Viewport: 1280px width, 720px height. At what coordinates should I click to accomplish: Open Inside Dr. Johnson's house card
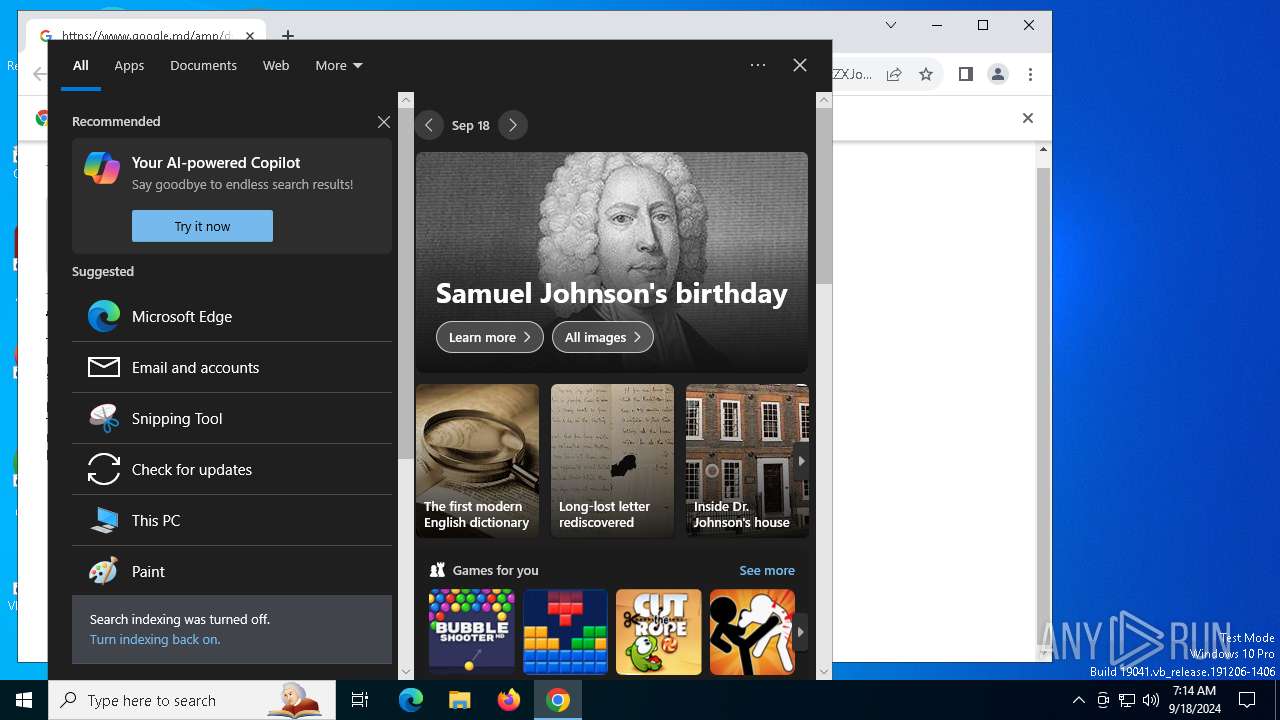click(x=747, y=461)
